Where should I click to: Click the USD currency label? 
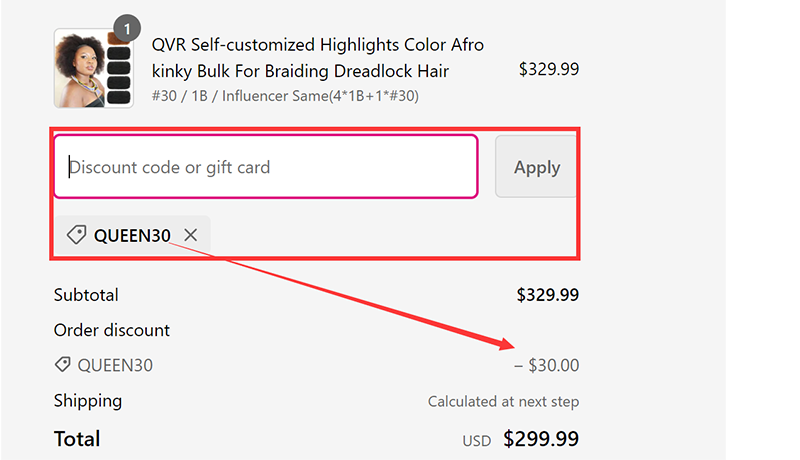tap(477, 440)
